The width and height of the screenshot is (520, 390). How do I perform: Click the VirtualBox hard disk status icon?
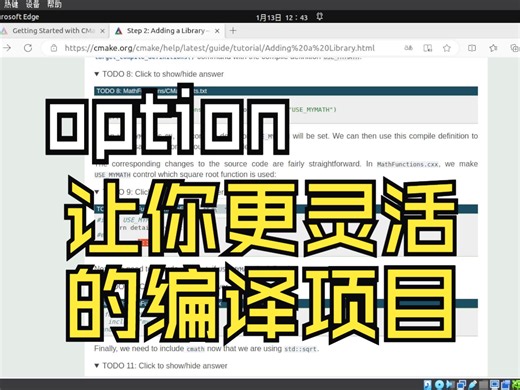point(428,384)
